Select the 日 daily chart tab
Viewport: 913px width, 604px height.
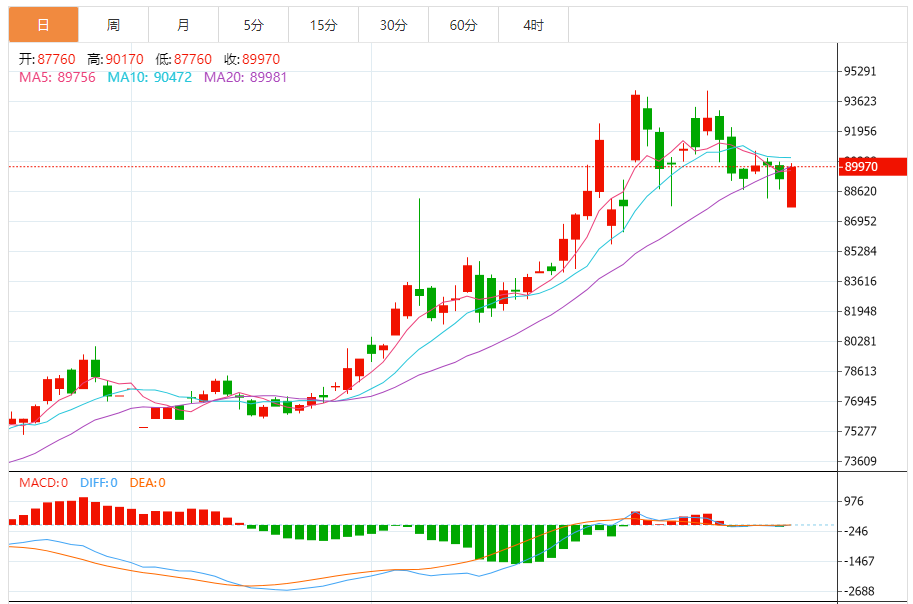tap(43, 25)
